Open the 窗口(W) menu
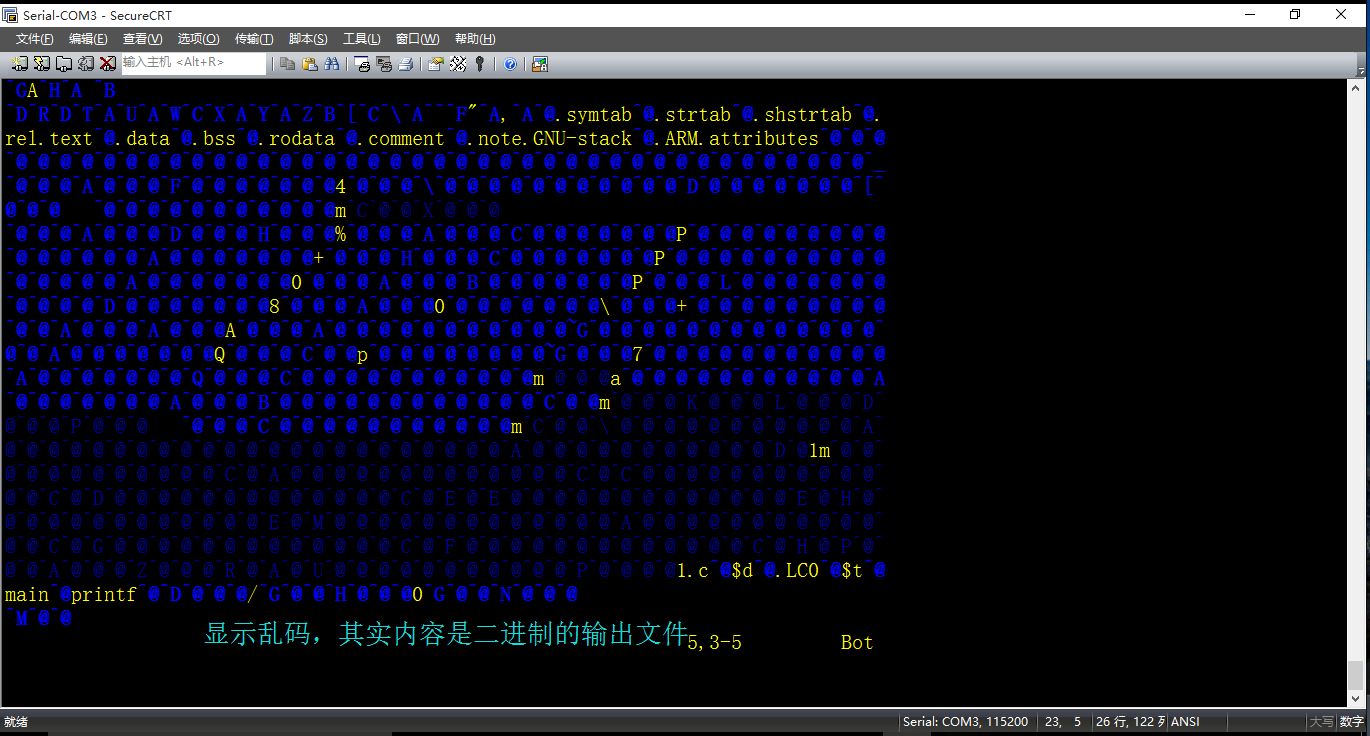This screenshot has height=736, width=1370. tap(417, 39)
